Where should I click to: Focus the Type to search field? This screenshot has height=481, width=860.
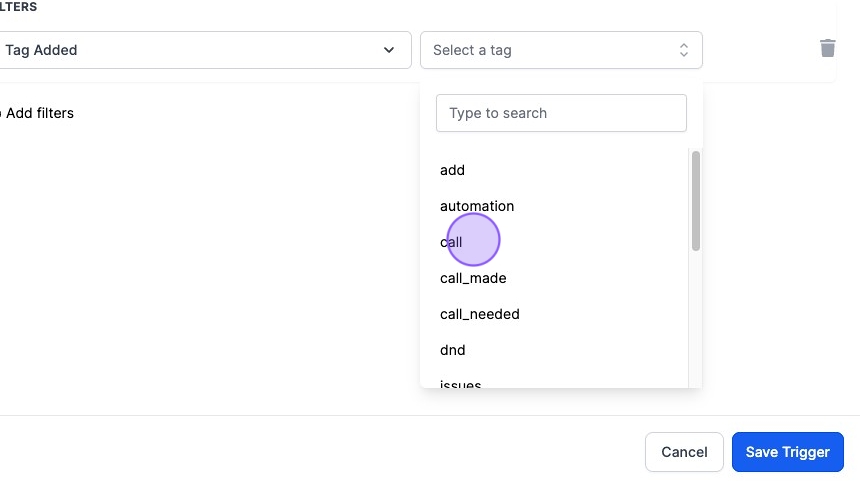point(561,113)
